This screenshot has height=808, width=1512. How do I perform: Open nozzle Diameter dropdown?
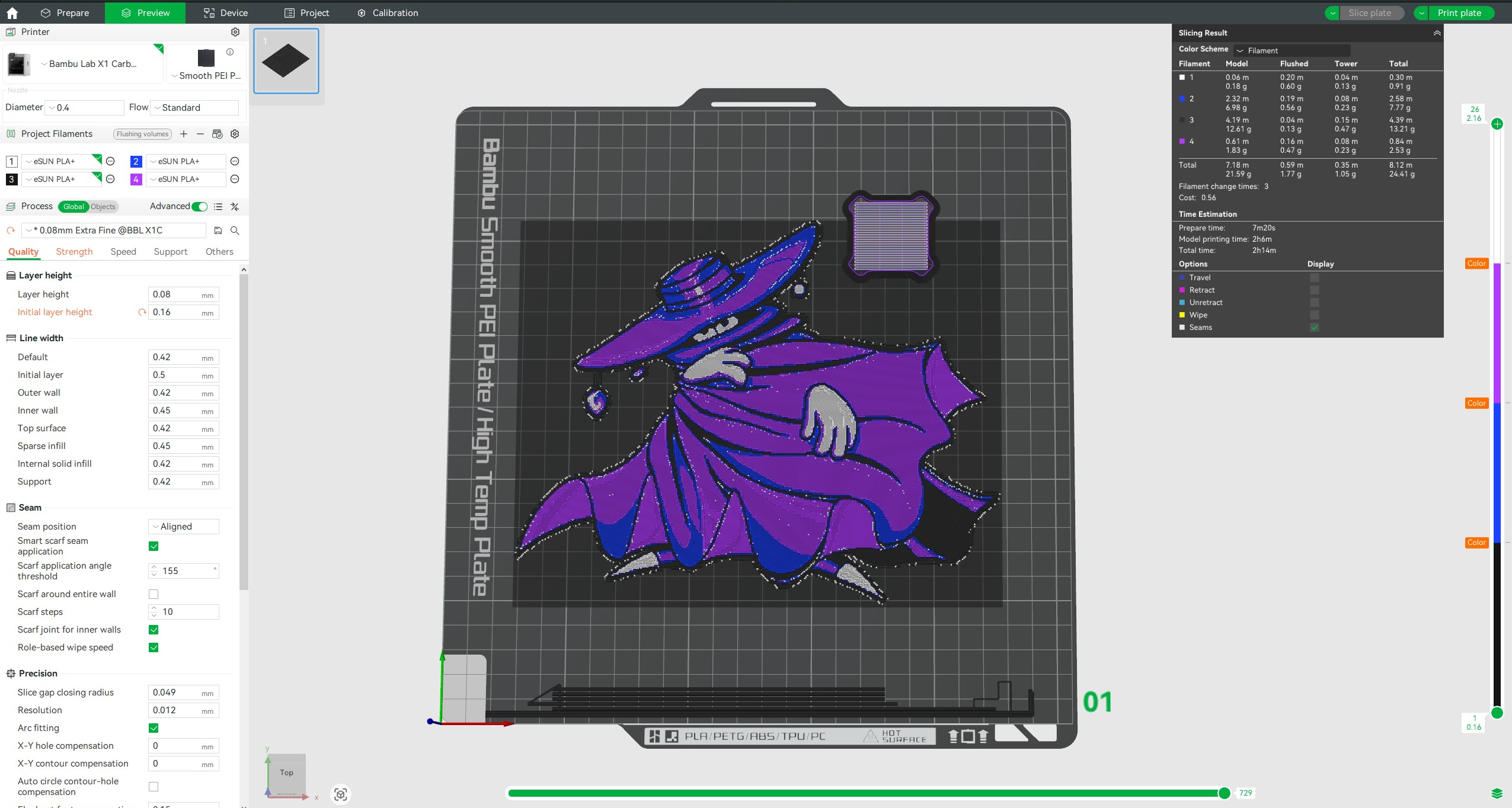(x=85, y=108)
